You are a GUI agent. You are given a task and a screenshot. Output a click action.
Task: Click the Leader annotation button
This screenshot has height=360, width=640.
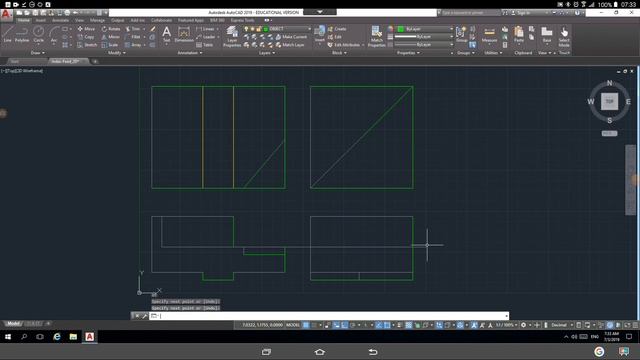207,37
